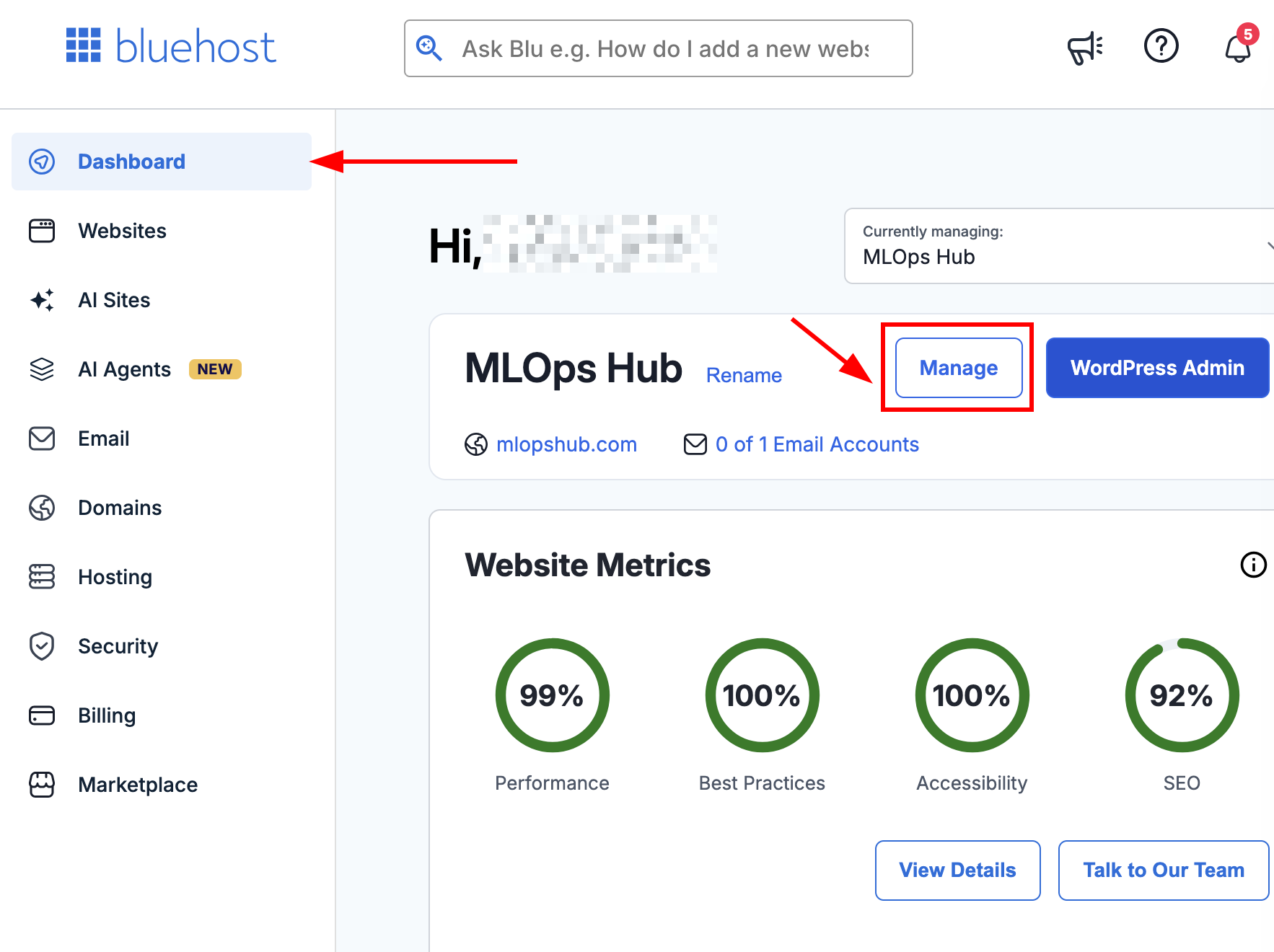This screenshot has width=1274, height=952.
Task: Open the Dashboard menu item
Action: (x=162, y=162)
